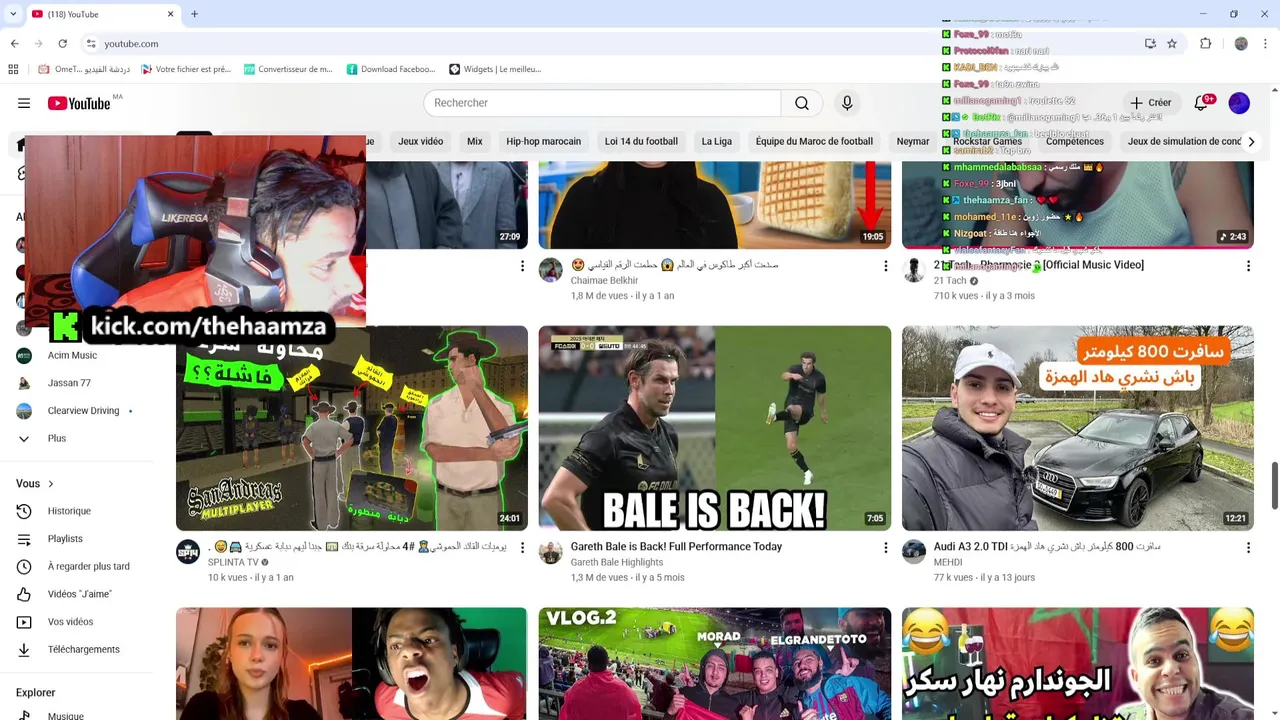Show more filter chips with right arrow
Viewport: 1280px width, 720px height.
click(x=1251, y=142)
